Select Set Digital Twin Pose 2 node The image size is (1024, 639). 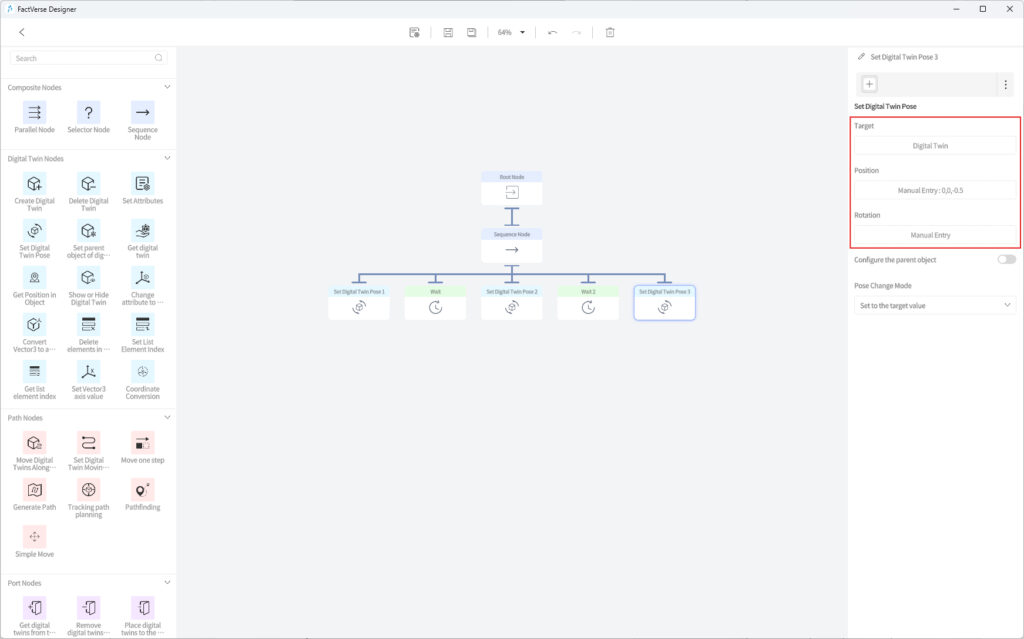[511, 303]
